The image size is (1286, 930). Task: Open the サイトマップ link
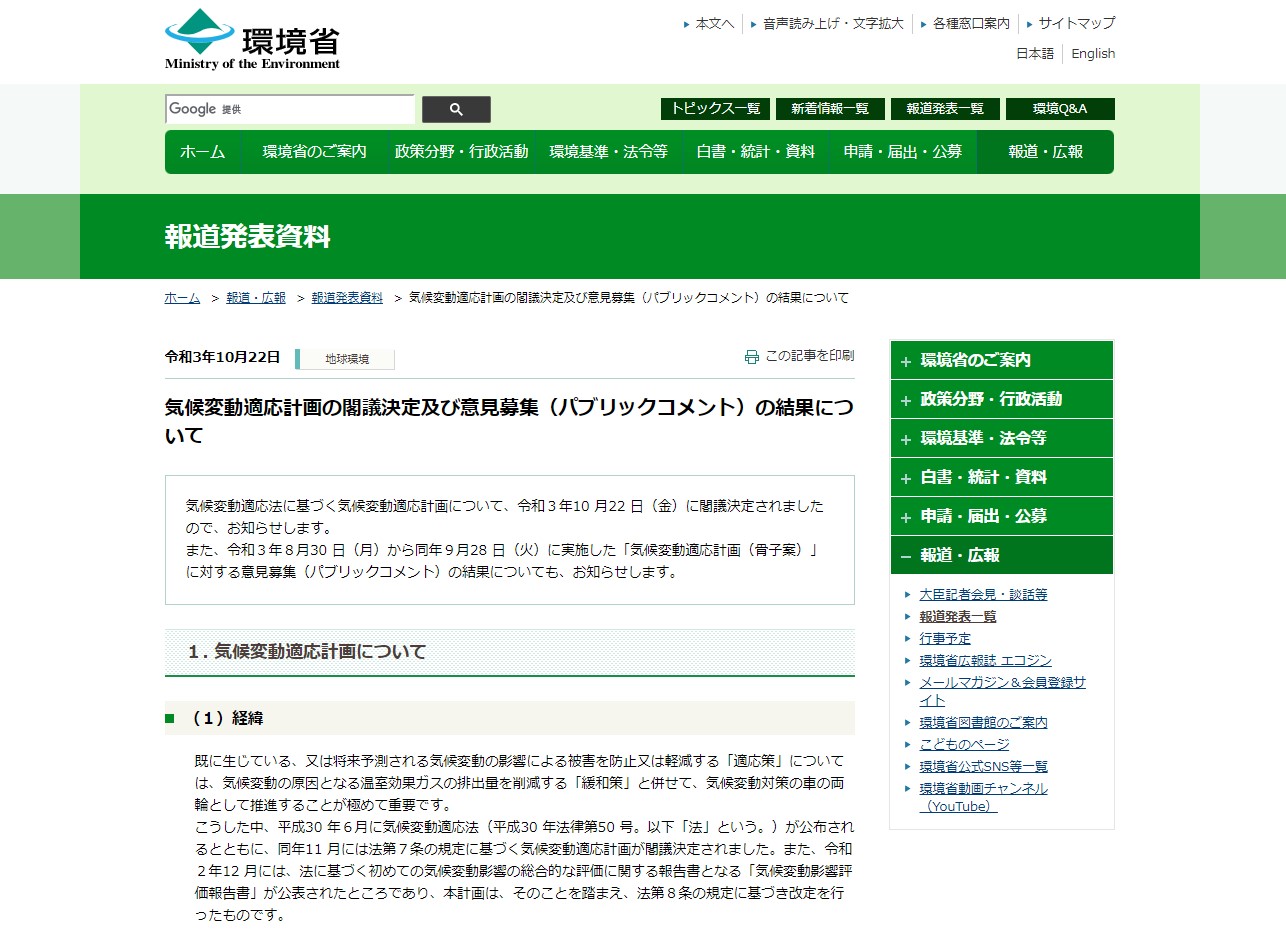click(1075, 23)
